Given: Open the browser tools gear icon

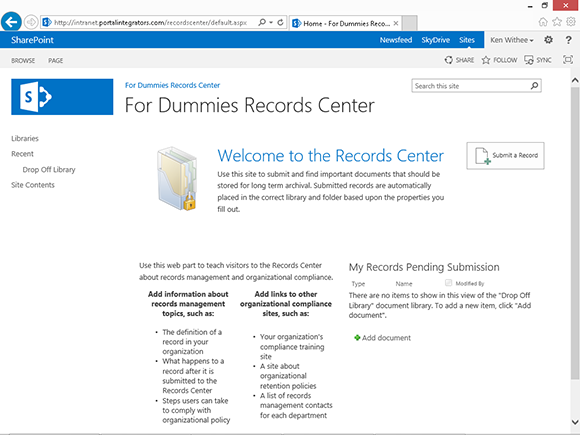Looking at the screenshot, I should click(571, 22).
